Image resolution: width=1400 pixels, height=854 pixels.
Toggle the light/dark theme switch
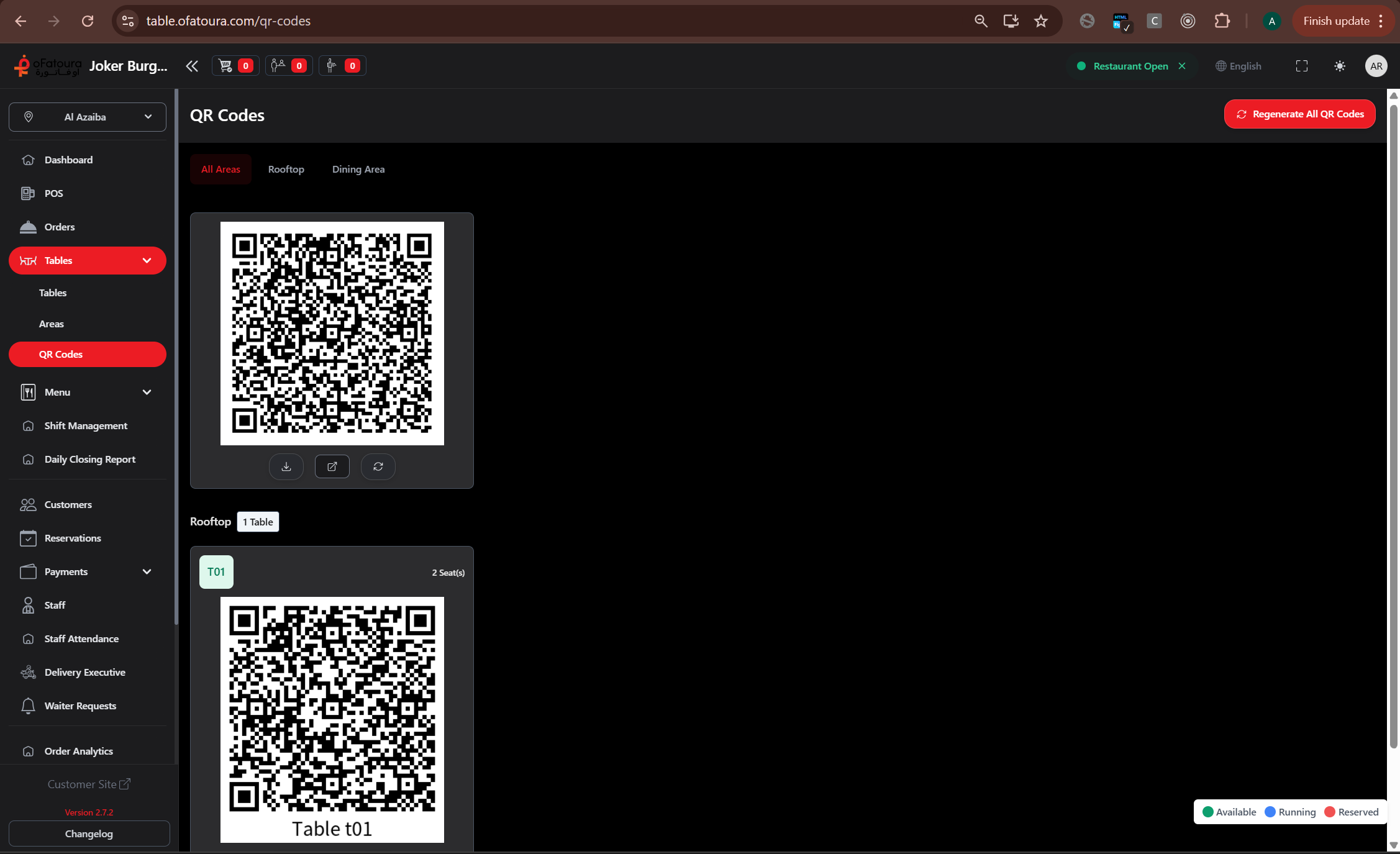tap(1340, 66)
